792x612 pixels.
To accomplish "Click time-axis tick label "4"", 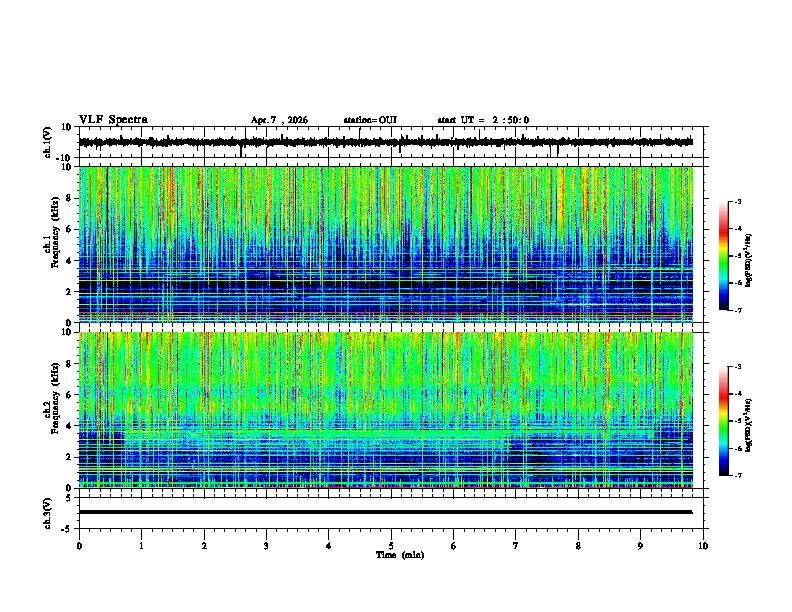I will pyautogui.click(x=329, y=546).
